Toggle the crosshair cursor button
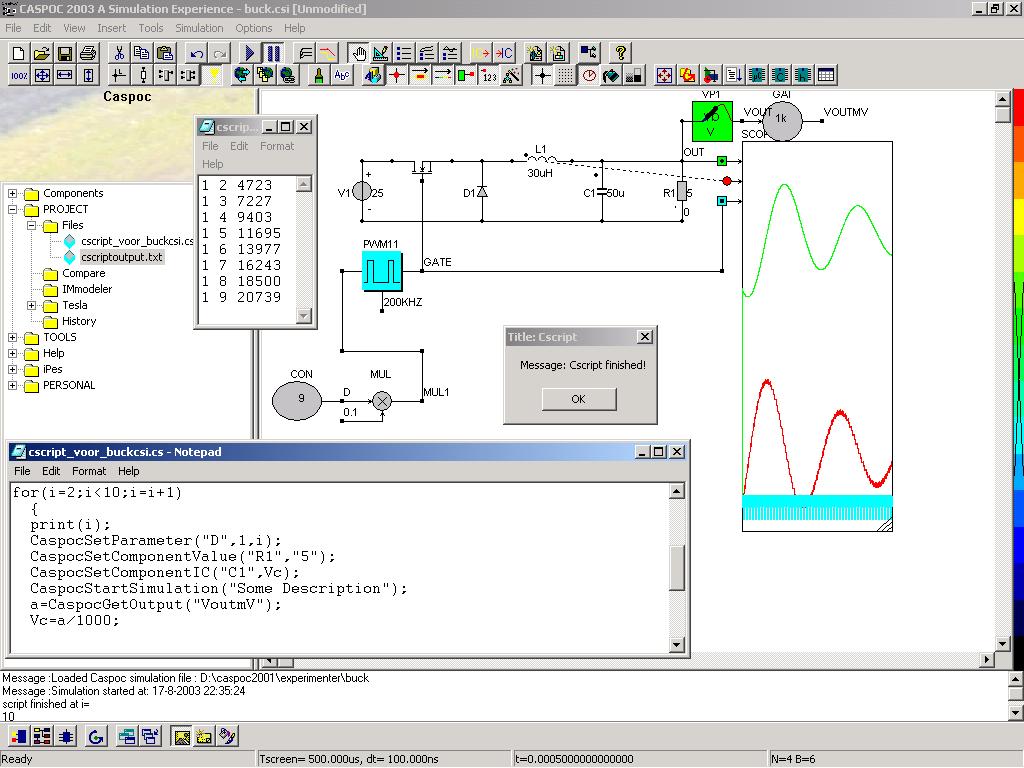Screen dimensions: 1024x768 coord(542,75)
